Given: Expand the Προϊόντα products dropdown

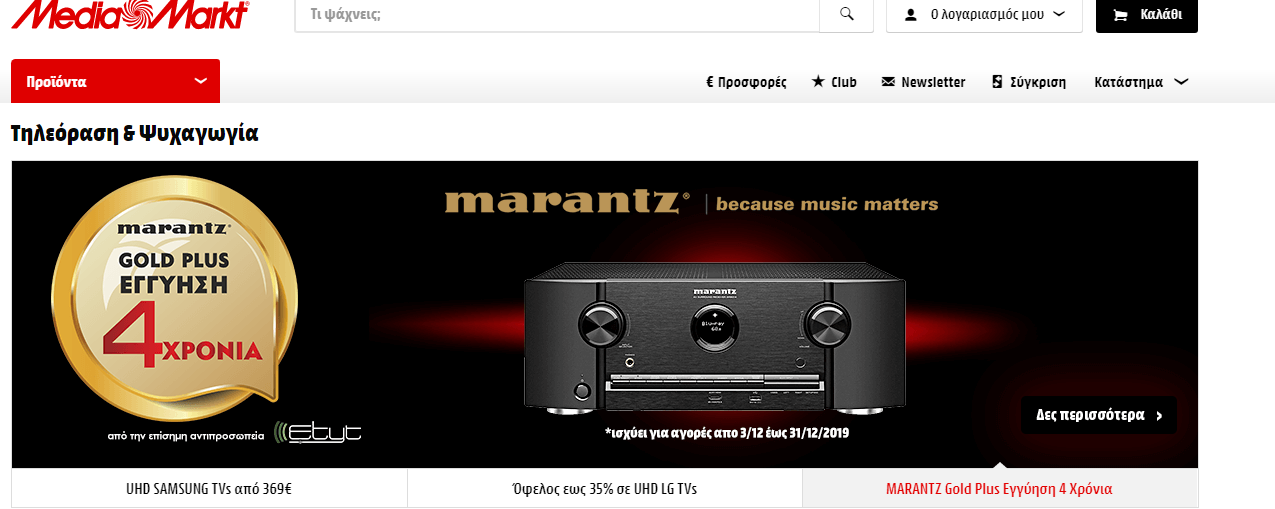Looking at the screenshot, I should (115, 81).
